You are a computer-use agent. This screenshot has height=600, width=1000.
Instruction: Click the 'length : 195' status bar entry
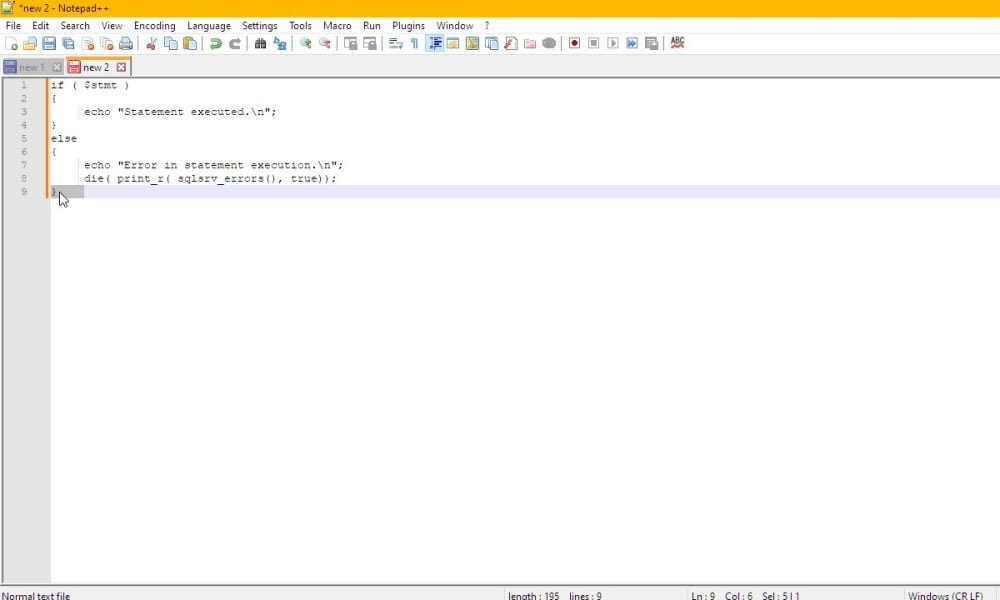coord(533,596)
